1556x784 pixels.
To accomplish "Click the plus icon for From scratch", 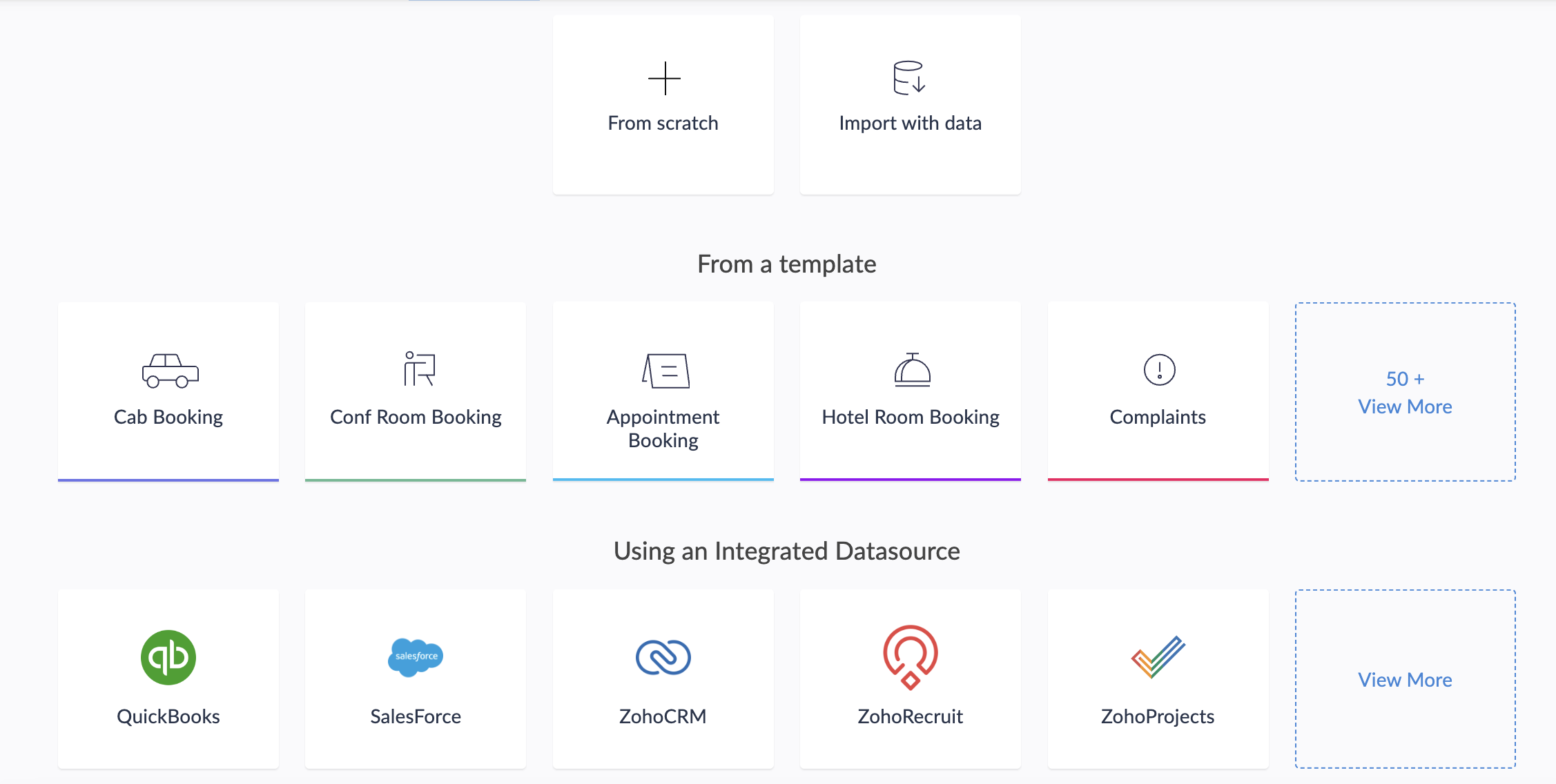I will click(x=664, y=78).
